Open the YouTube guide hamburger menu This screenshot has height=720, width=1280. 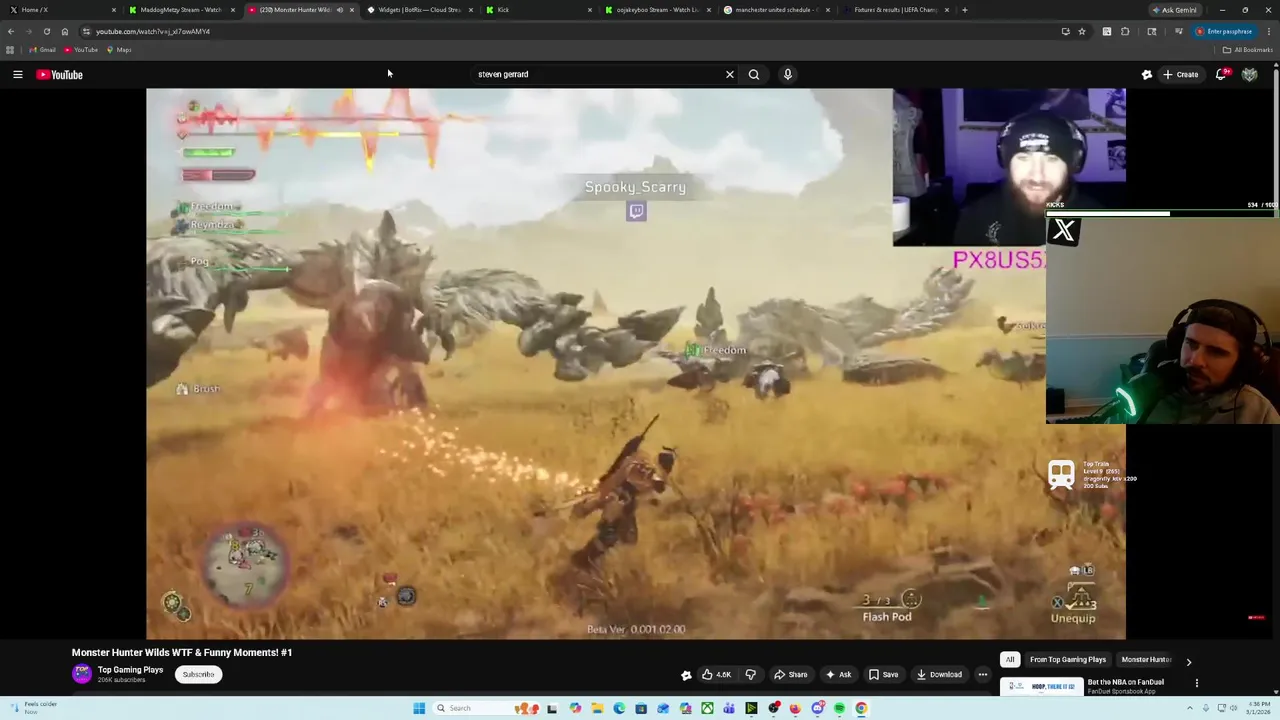(x=18, y=74)
